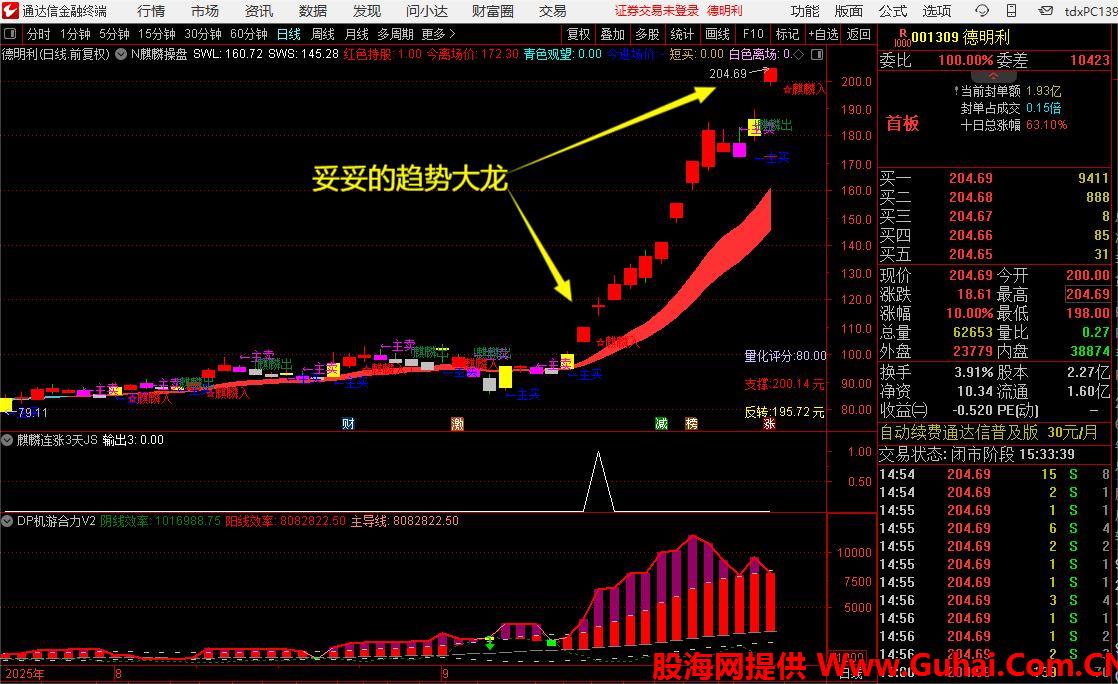Viewport: 1118px width, 684px height.
Task: Click the 激 event marker on chart
Action: 457,424
